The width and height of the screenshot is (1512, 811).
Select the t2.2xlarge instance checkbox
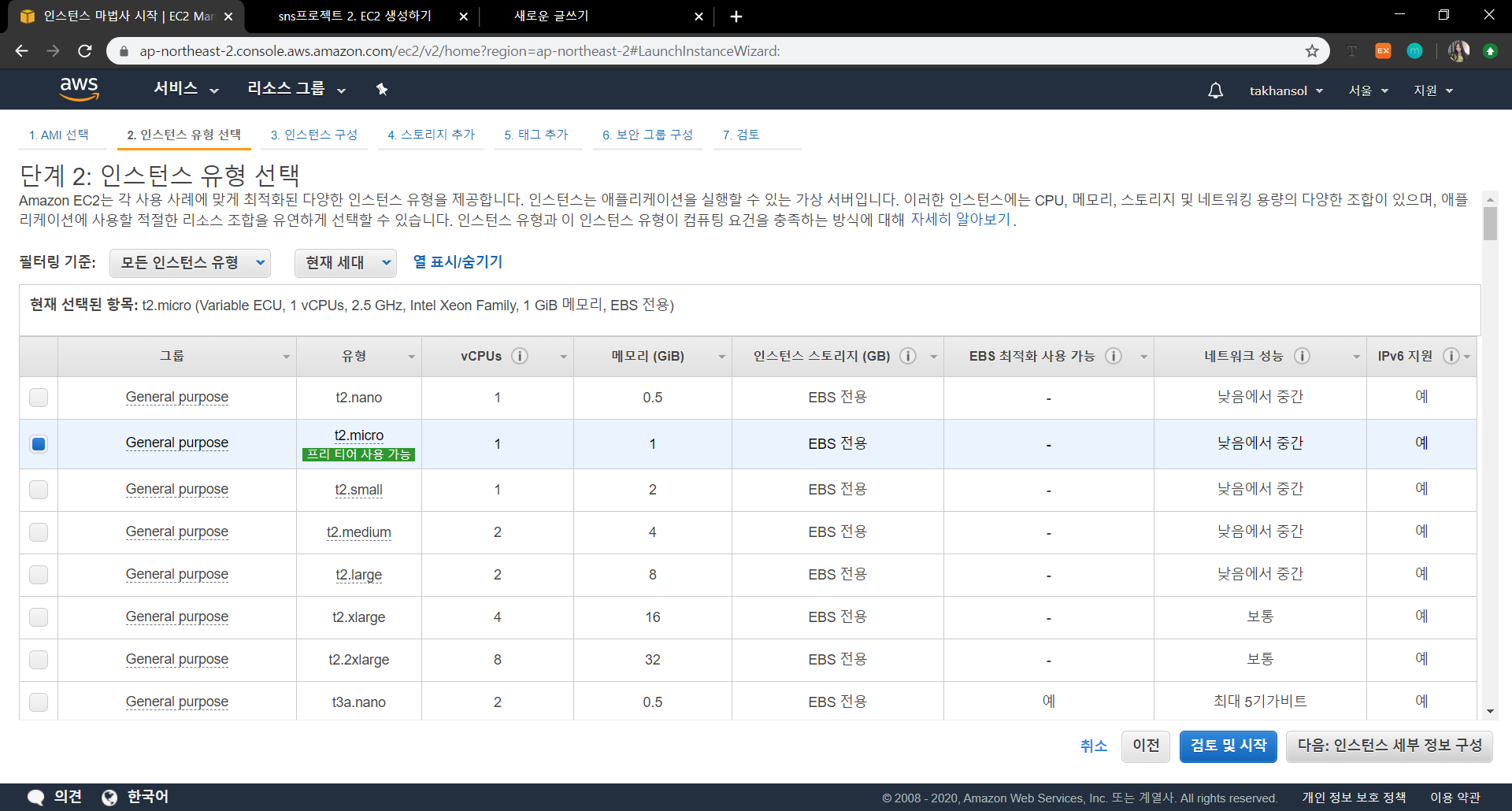[x=39, y=660]
